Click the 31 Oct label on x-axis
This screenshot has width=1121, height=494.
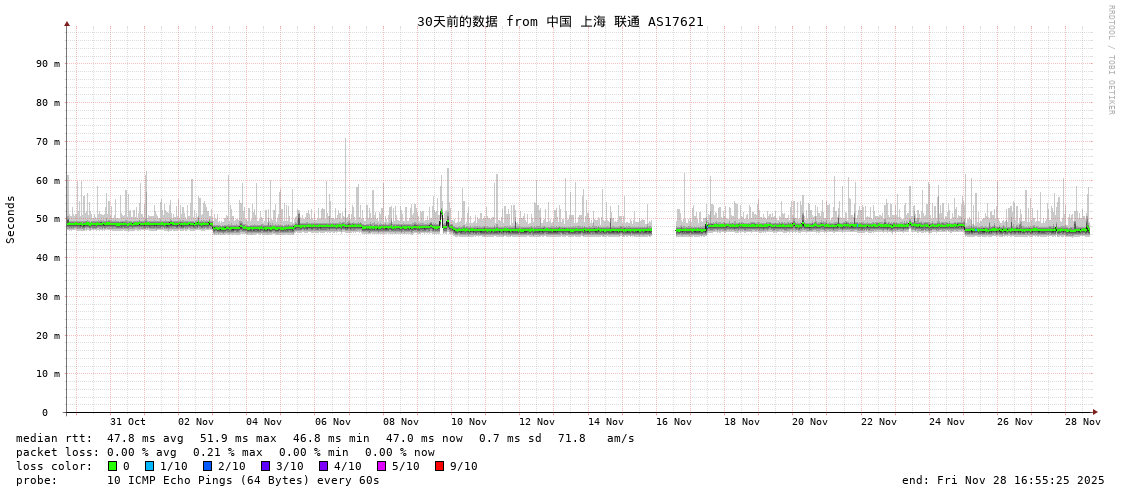(x=128, y=422)
